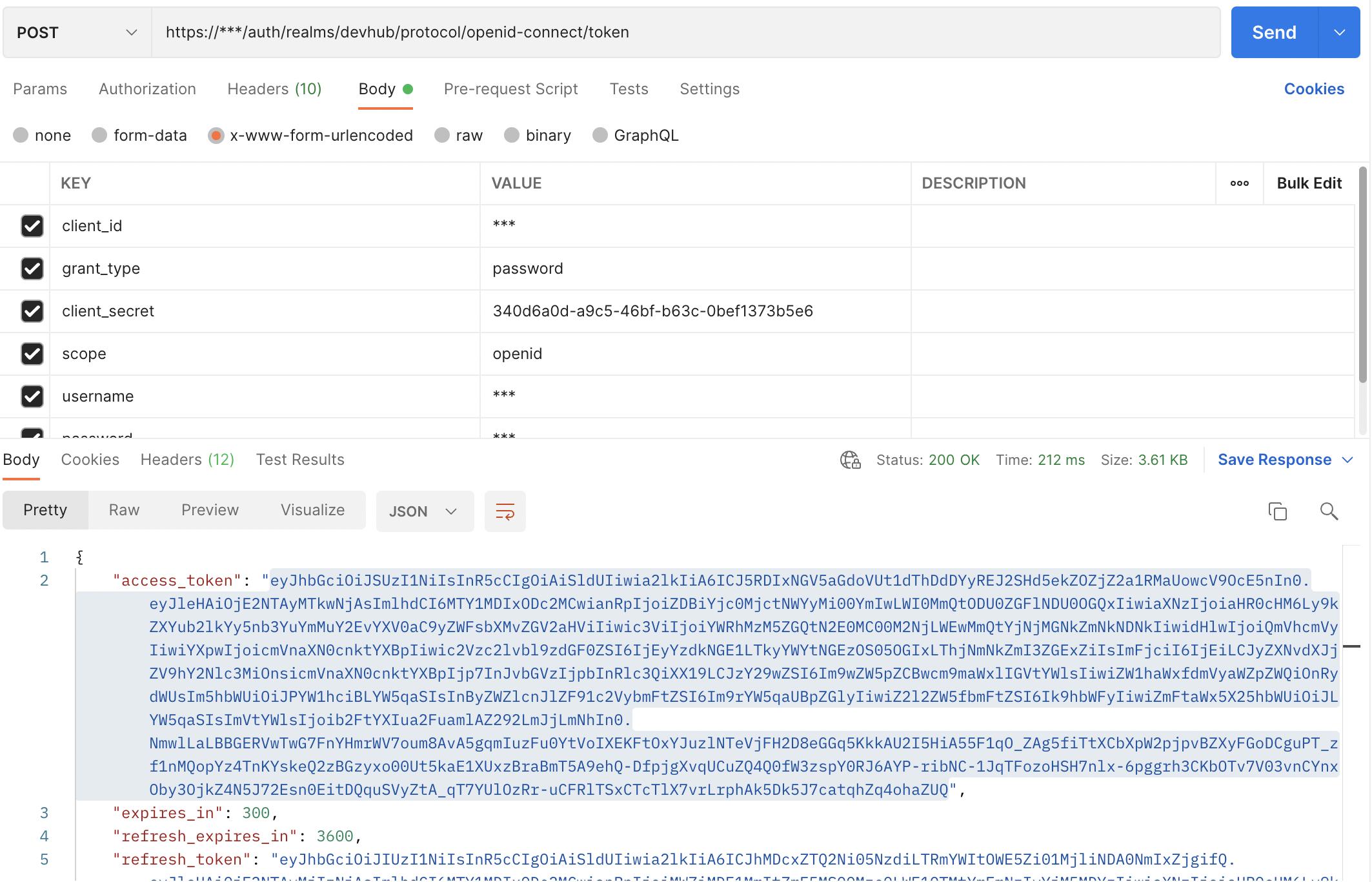Select the raw body type radio button

tap(442, 136)
